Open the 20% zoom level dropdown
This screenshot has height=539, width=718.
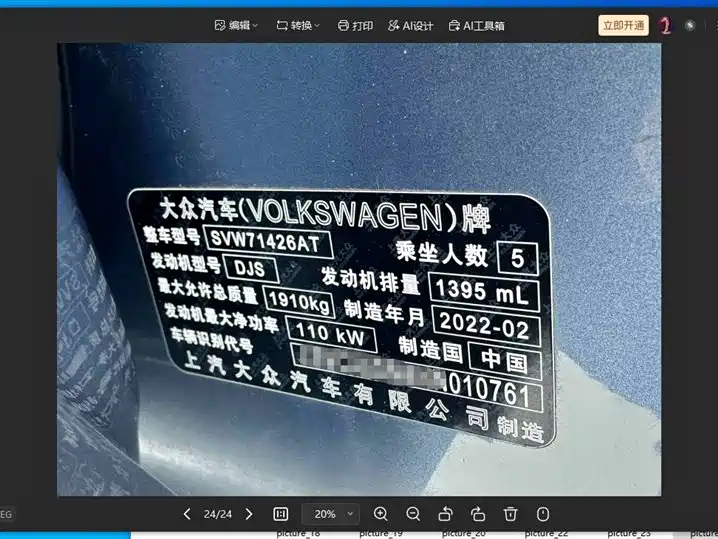pos(330,514)
